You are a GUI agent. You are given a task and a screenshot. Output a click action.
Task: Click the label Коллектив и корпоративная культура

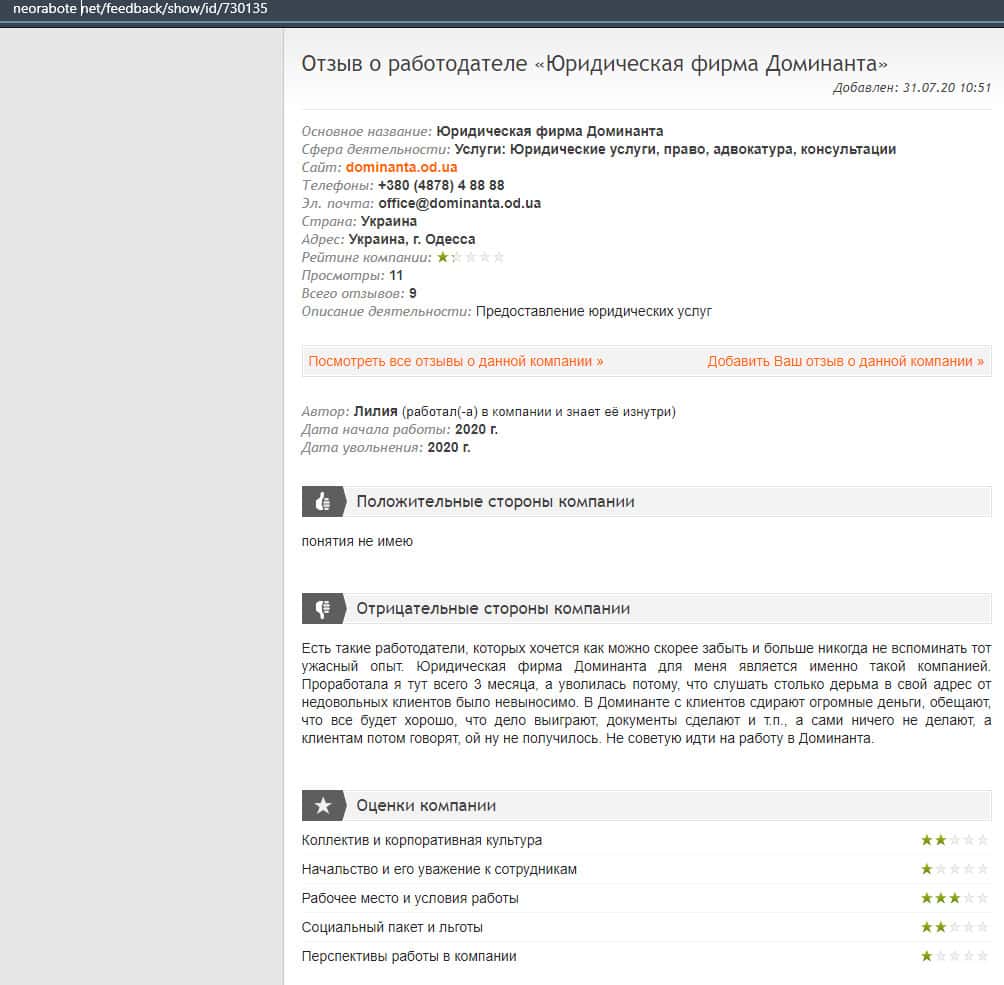coord(422,840)
